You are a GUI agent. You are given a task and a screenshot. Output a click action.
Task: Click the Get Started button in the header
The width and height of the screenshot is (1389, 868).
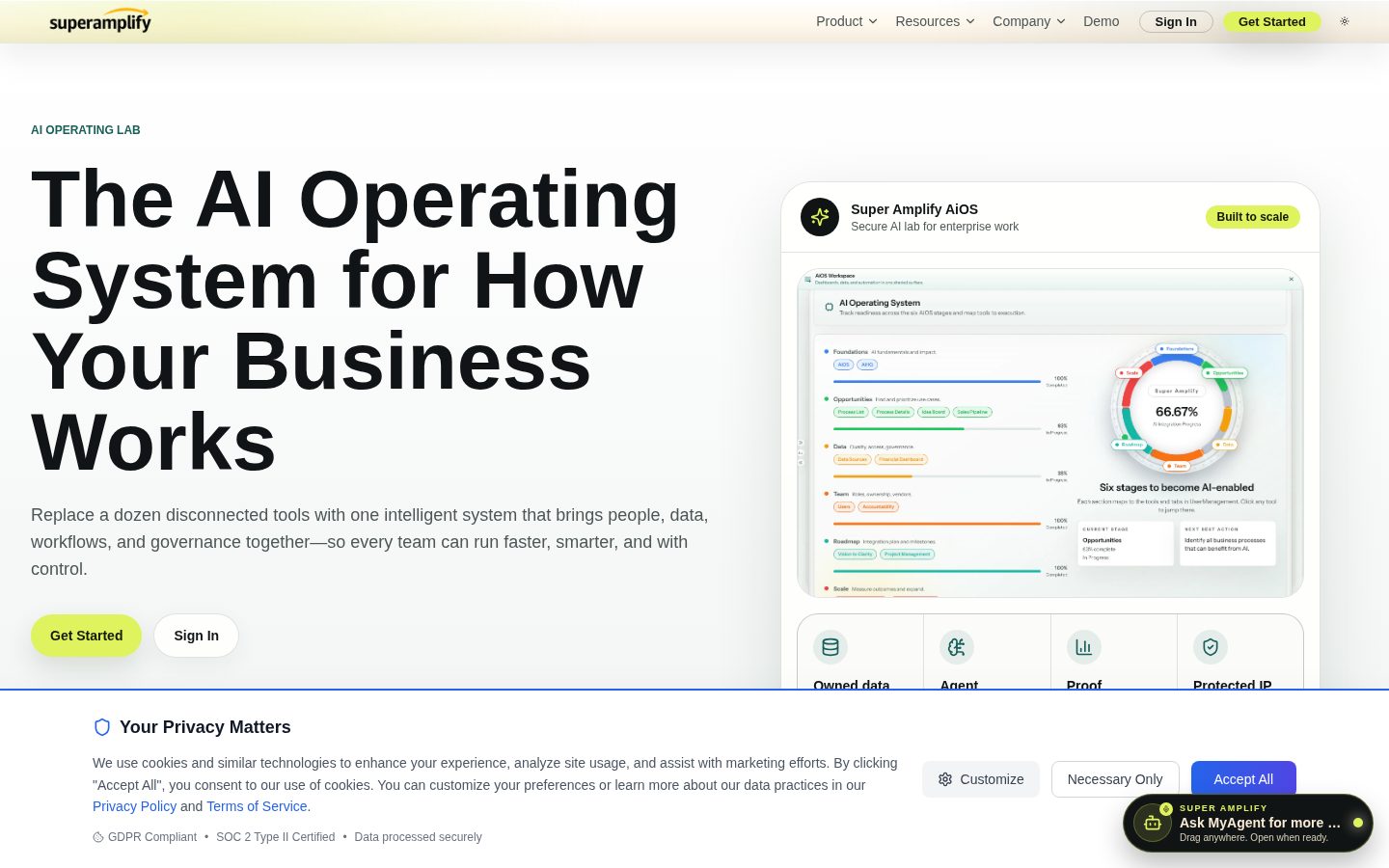(x=1272, y=21)
